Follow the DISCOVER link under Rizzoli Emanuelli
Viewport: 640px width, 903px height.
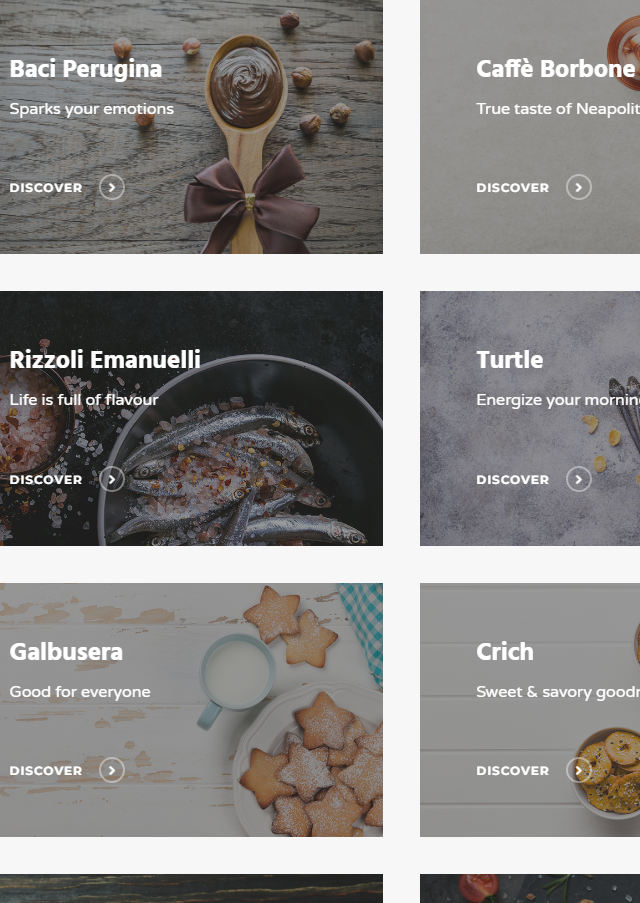pos(46,480)
